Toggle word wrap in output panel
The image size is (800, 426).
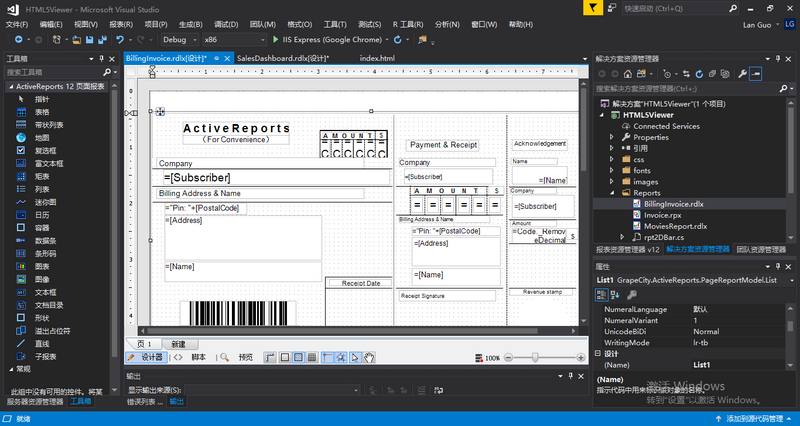(438, 390)
